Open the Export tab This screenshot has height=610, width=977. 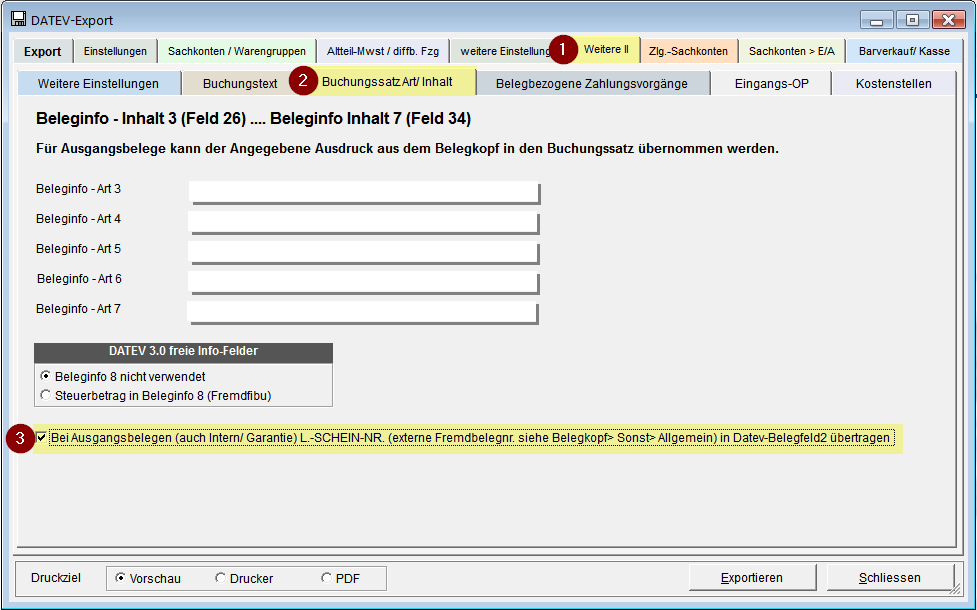42,52
